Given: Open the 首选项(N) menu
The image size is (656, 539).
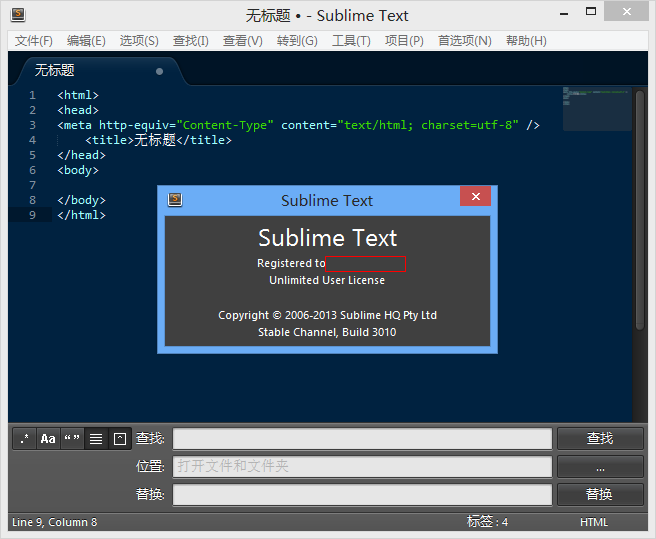Looking at the screenshot, I should (x=464, y=41).
